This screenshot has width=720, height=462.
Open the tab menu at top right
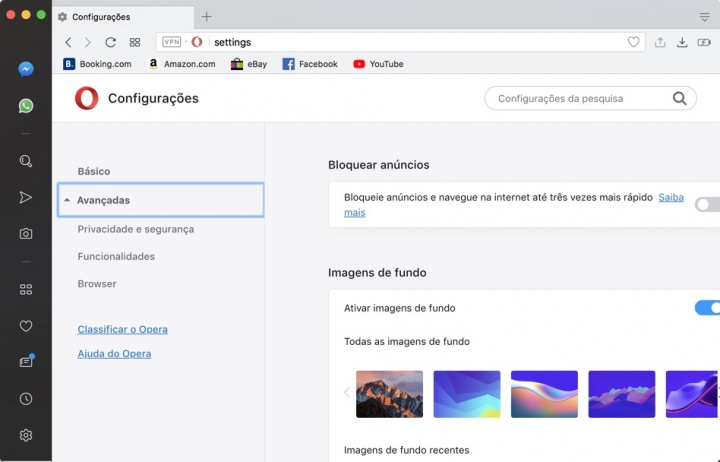point(704,17)
